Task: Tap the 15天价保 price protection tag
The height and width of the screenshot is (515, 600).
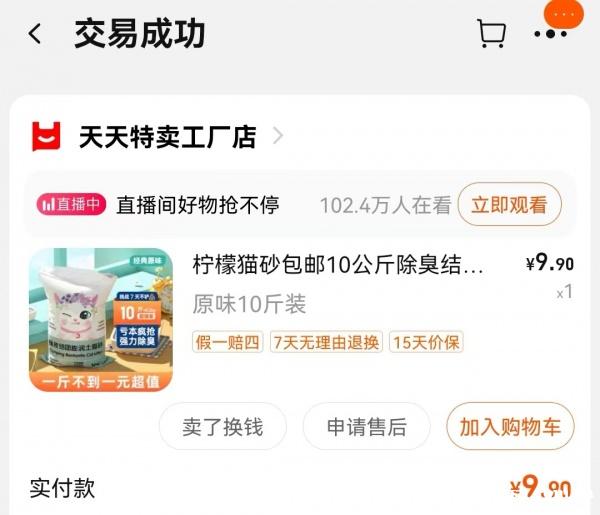Action: tap(426, 342)
